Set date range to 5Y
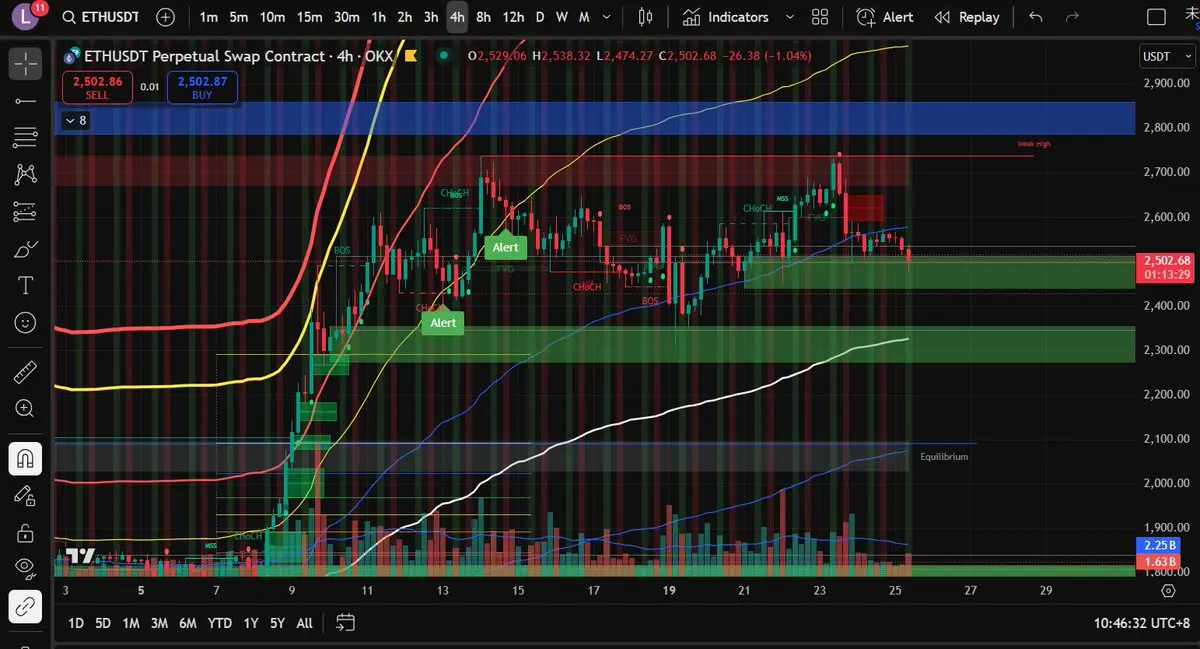The height and width of the screenshot is (649, 1200). [x=277, y=623]
